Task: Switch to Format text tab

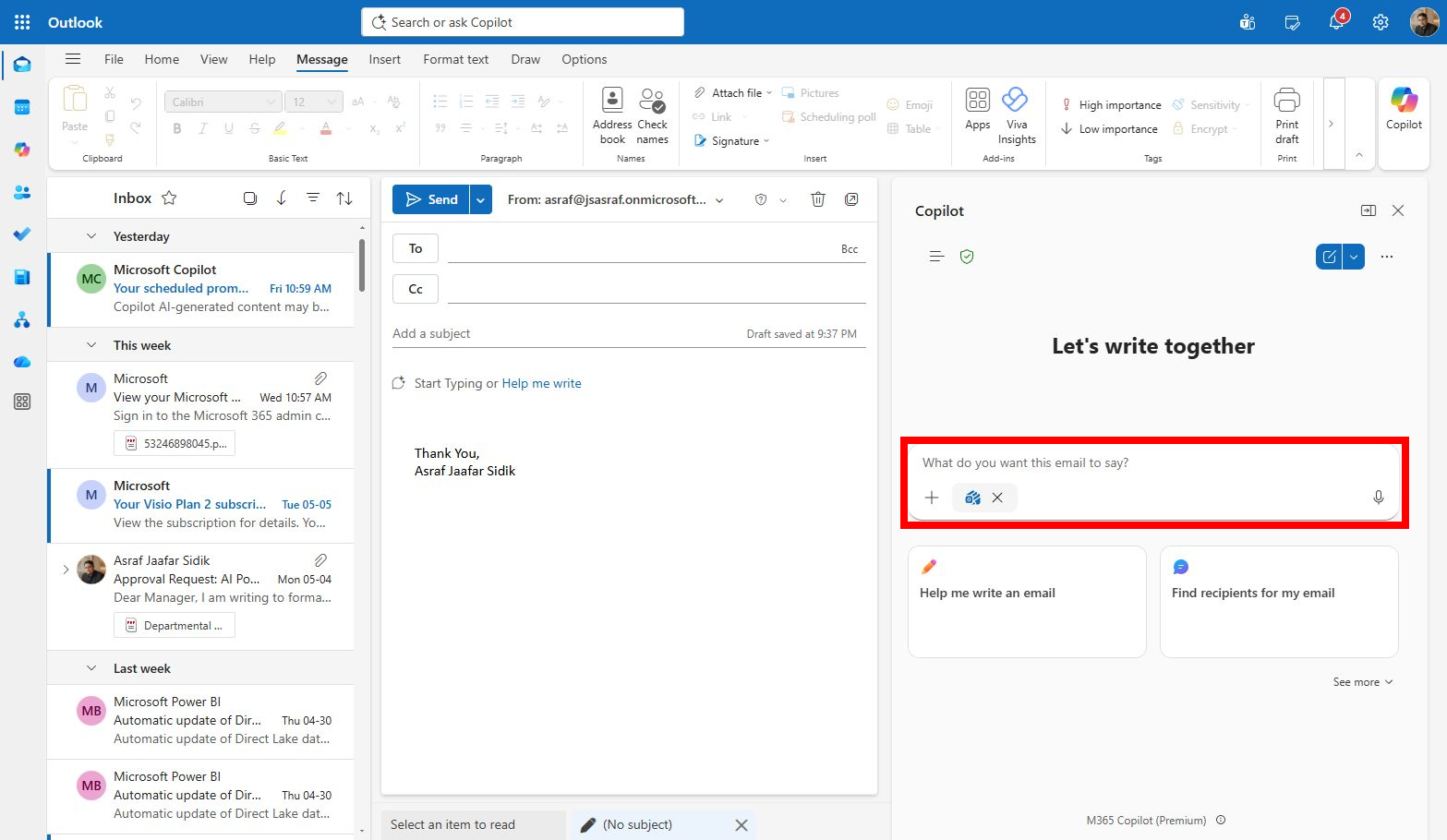Action: [x=455, y=59]
